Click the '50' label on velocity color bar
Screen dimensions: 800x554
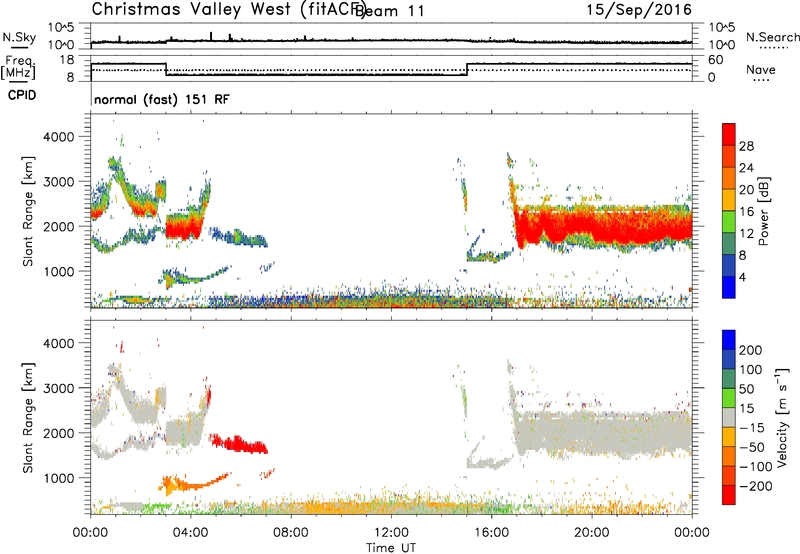tap(746, 389)
